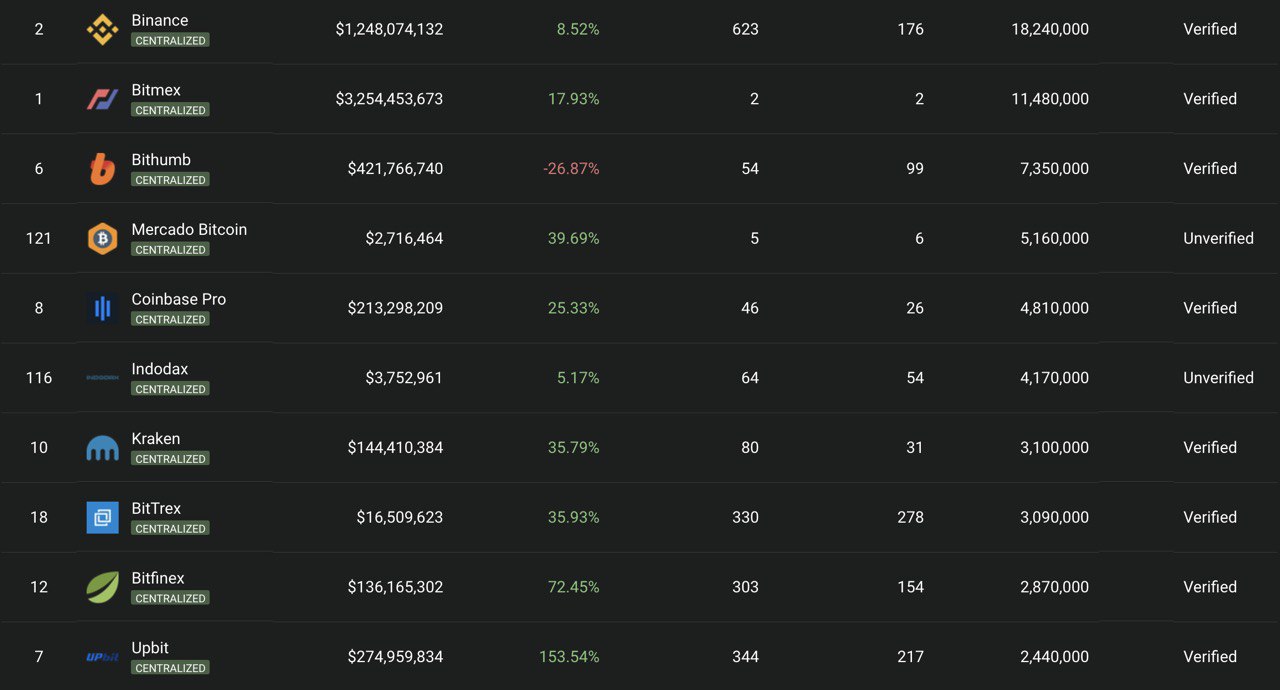Open the Binance exchange name link
Image resolution: width=1280 pixels, height=690 pixels.
(x=160, y=20)
